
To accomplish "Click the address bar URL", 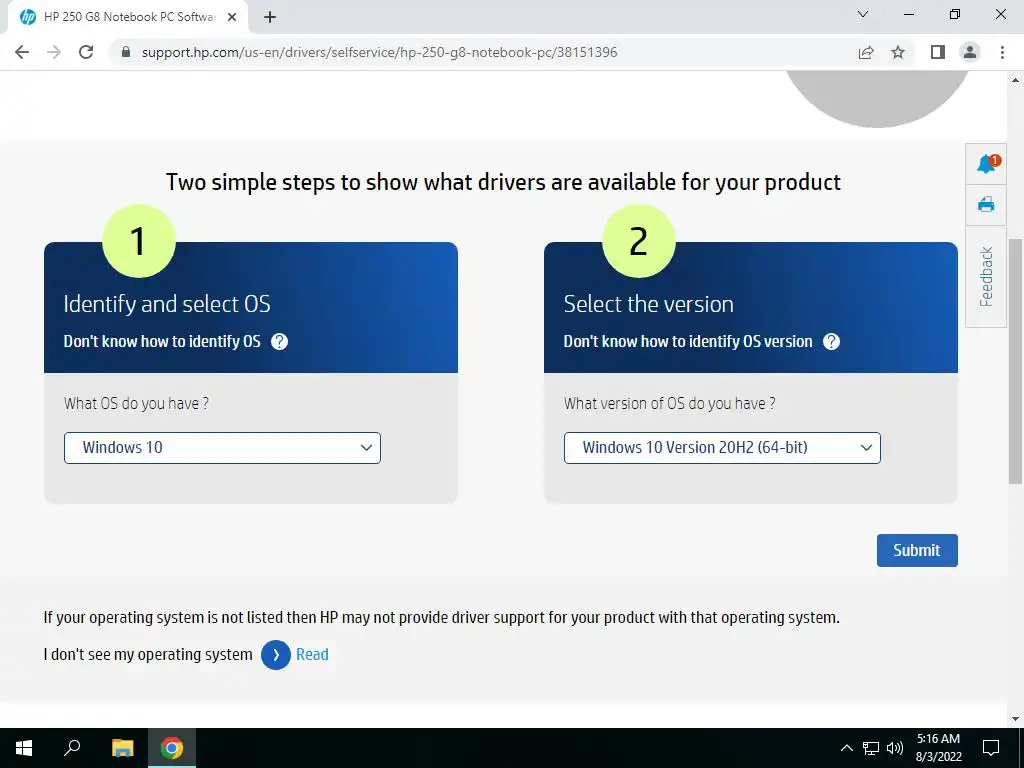I will pyautogui.click(x=379, y=52).
